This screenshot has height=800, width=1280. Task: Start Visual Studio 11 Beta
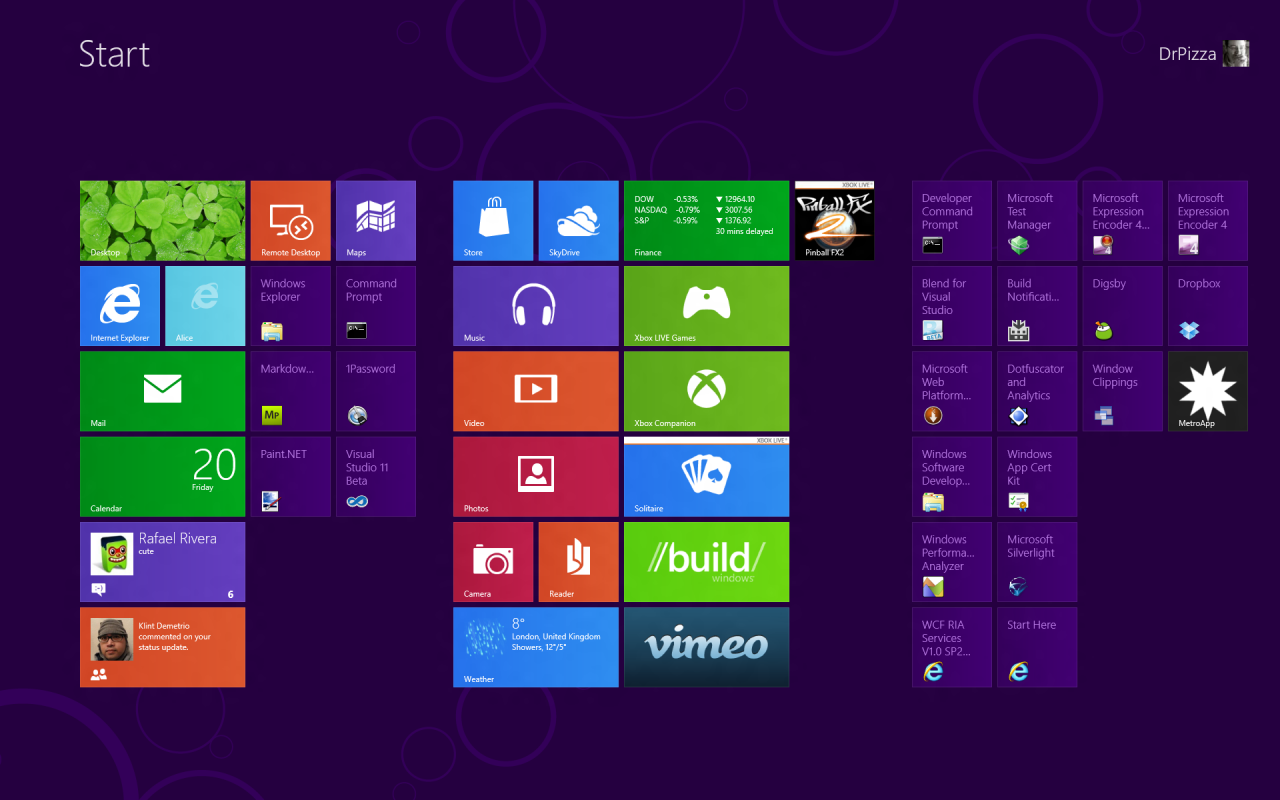(375, 476)
